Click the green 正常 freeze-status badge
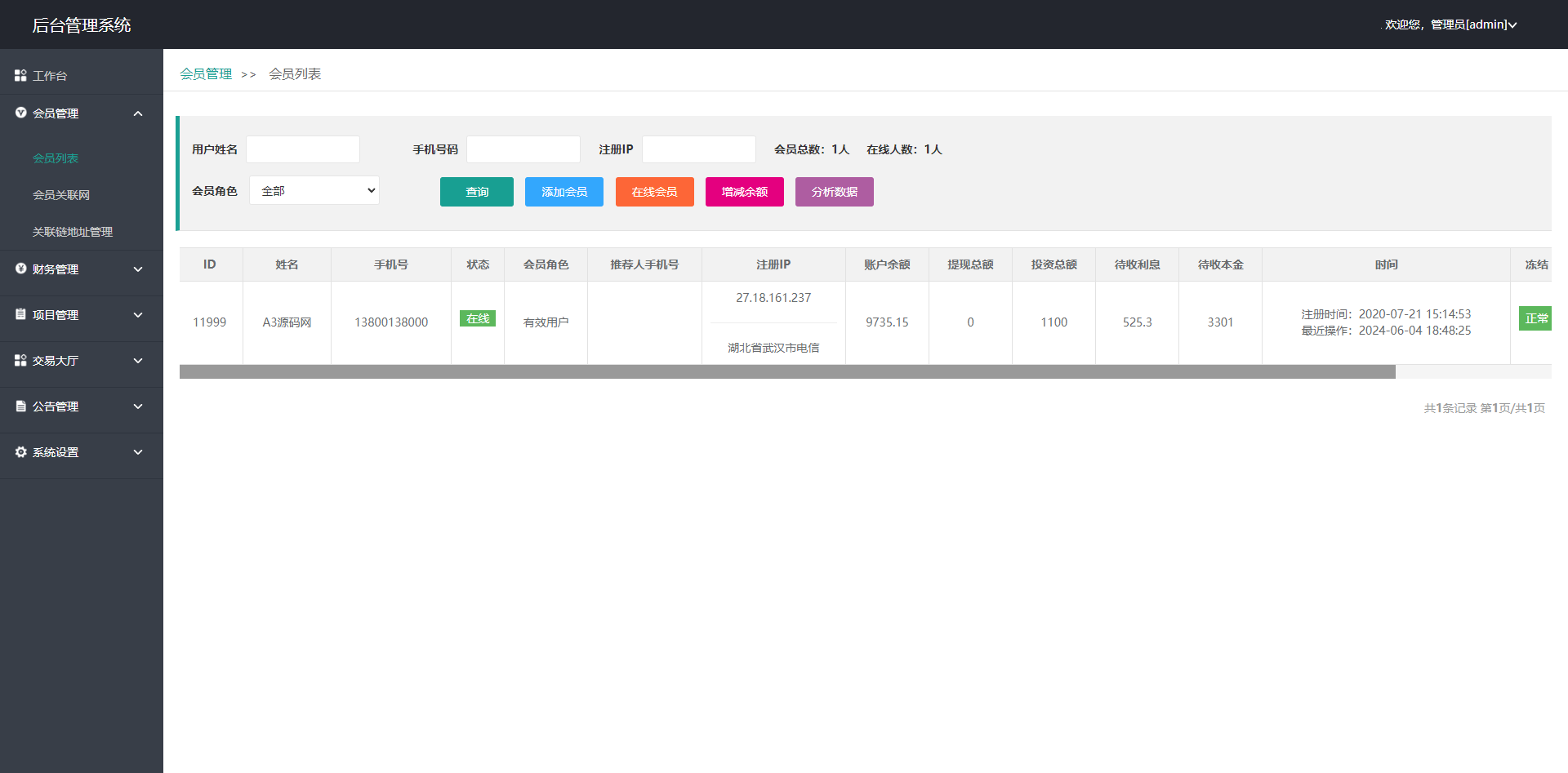Screen dimensions: 1568x773 pyautogui.click(x=1535, y=318)
